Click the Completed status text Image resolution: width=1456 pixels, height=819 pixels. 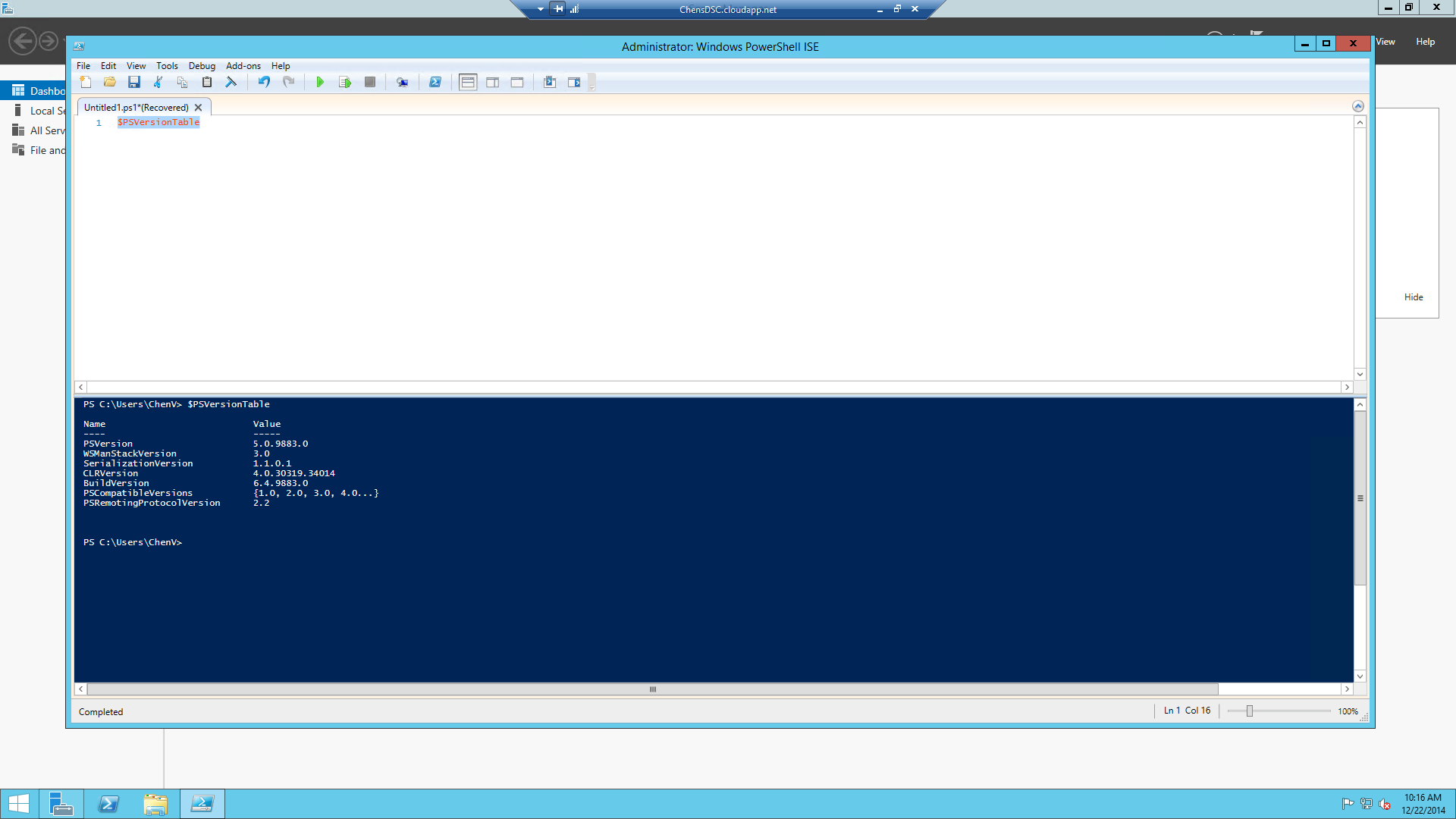coord(101,712)
